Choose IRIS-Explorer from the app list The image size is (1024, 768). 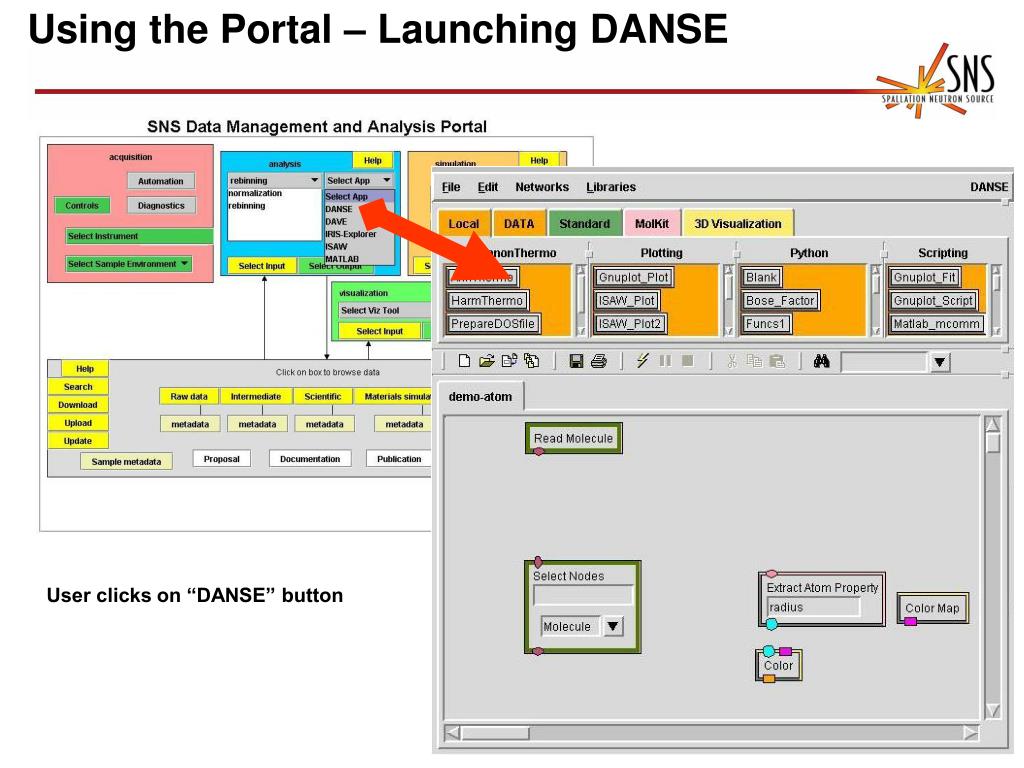pyautogui.click(x=351, y=234)
